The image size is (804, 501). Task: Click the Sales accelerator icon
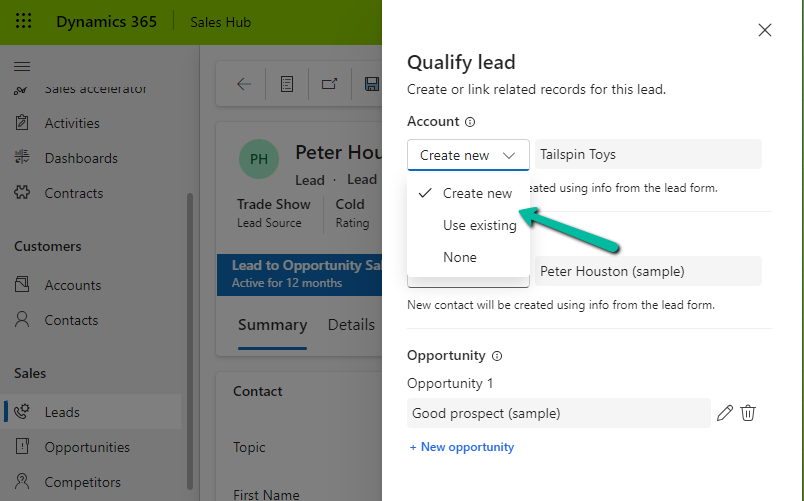pos(21,91)
